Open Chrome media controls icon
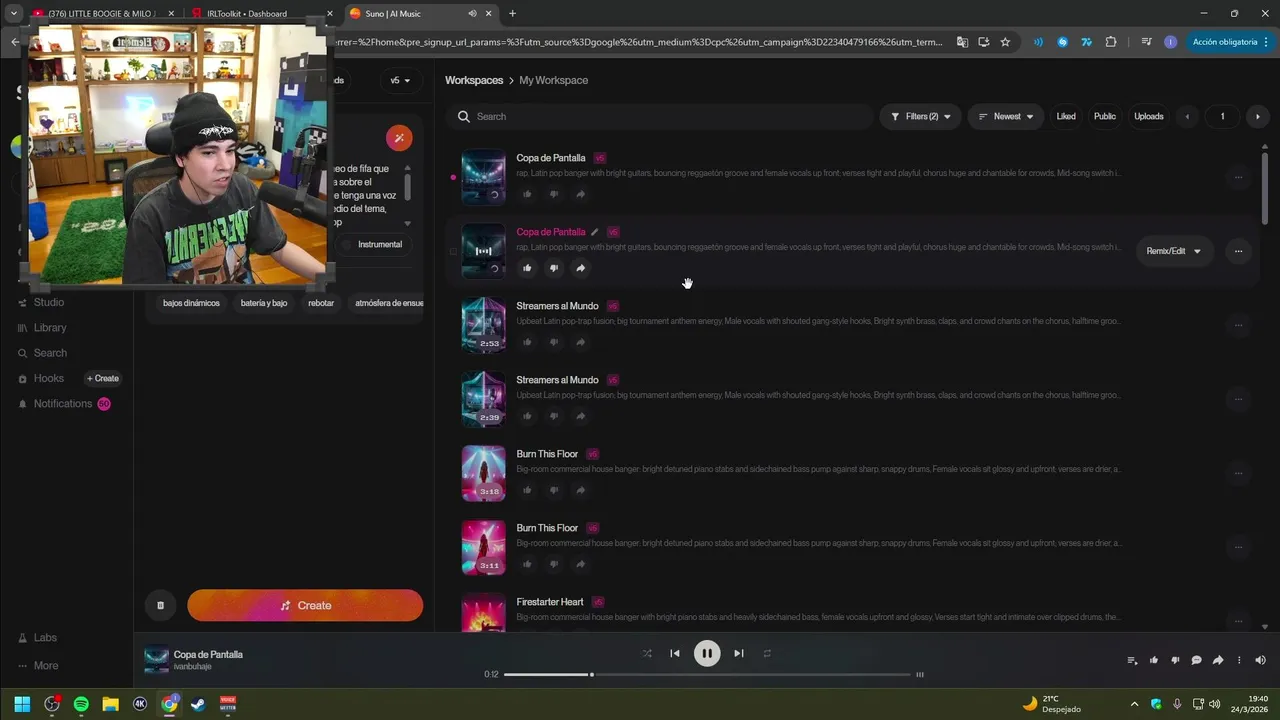Screen dimensions: 1280x720 (x=1146, y=42)
